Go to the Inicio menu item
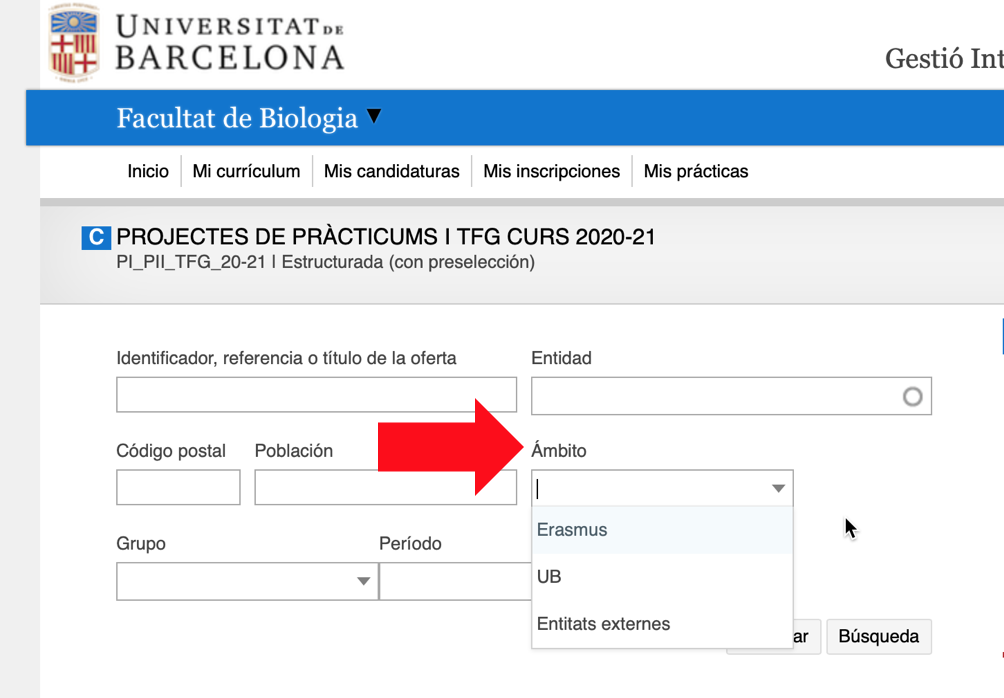This screenshot has width=1004, height=698. (148, 171)
